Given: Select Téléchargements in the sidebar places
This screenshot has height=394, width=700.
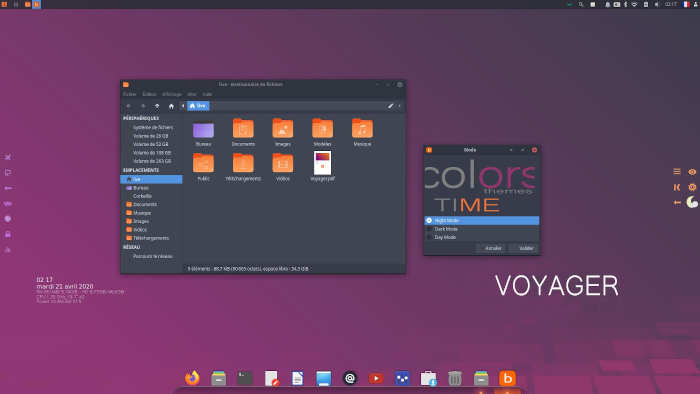Looking at the screenshot, I should [x=151, y=238].
